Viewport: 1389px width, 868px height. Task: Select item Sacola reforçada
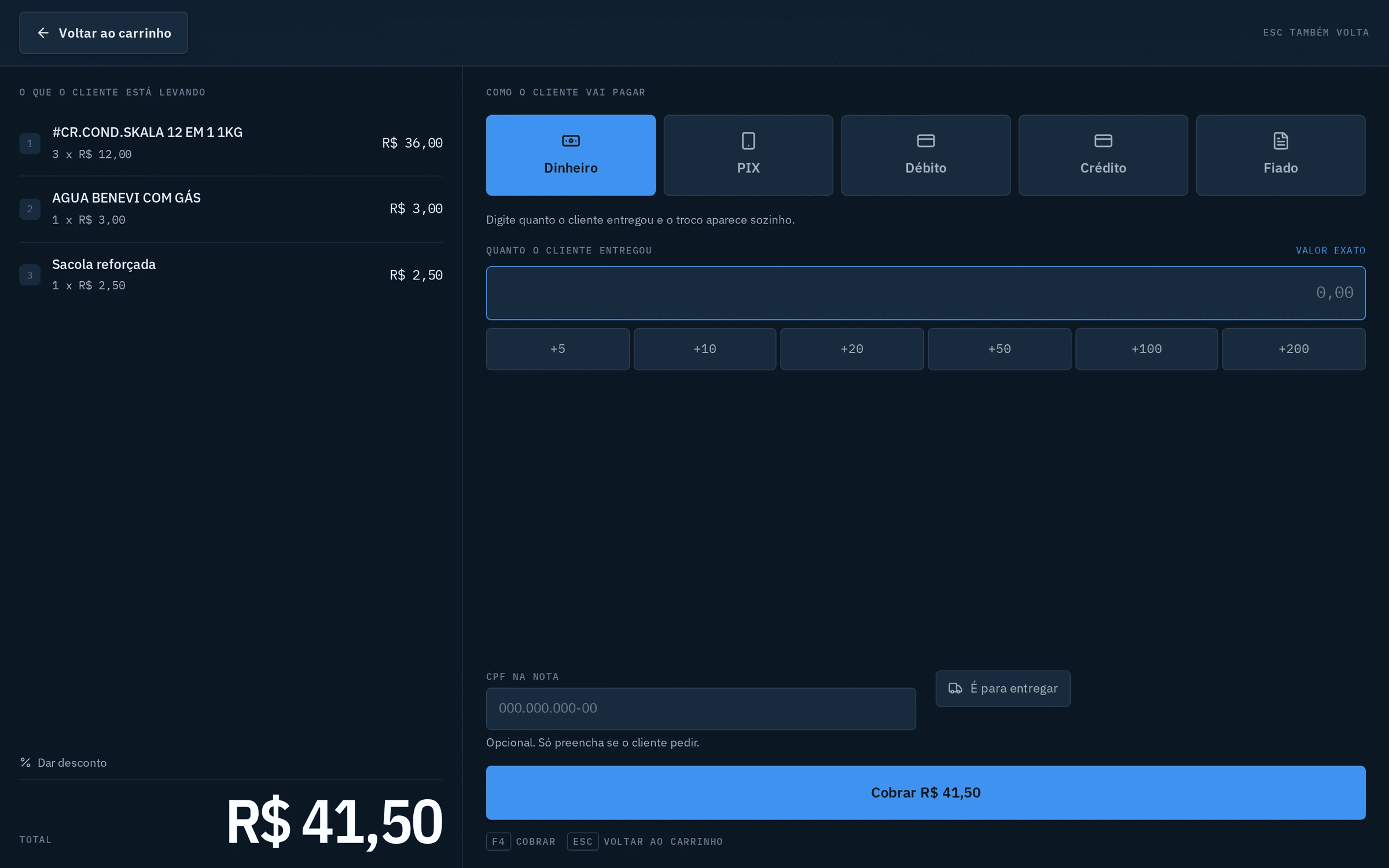click(x=231, y=275)
